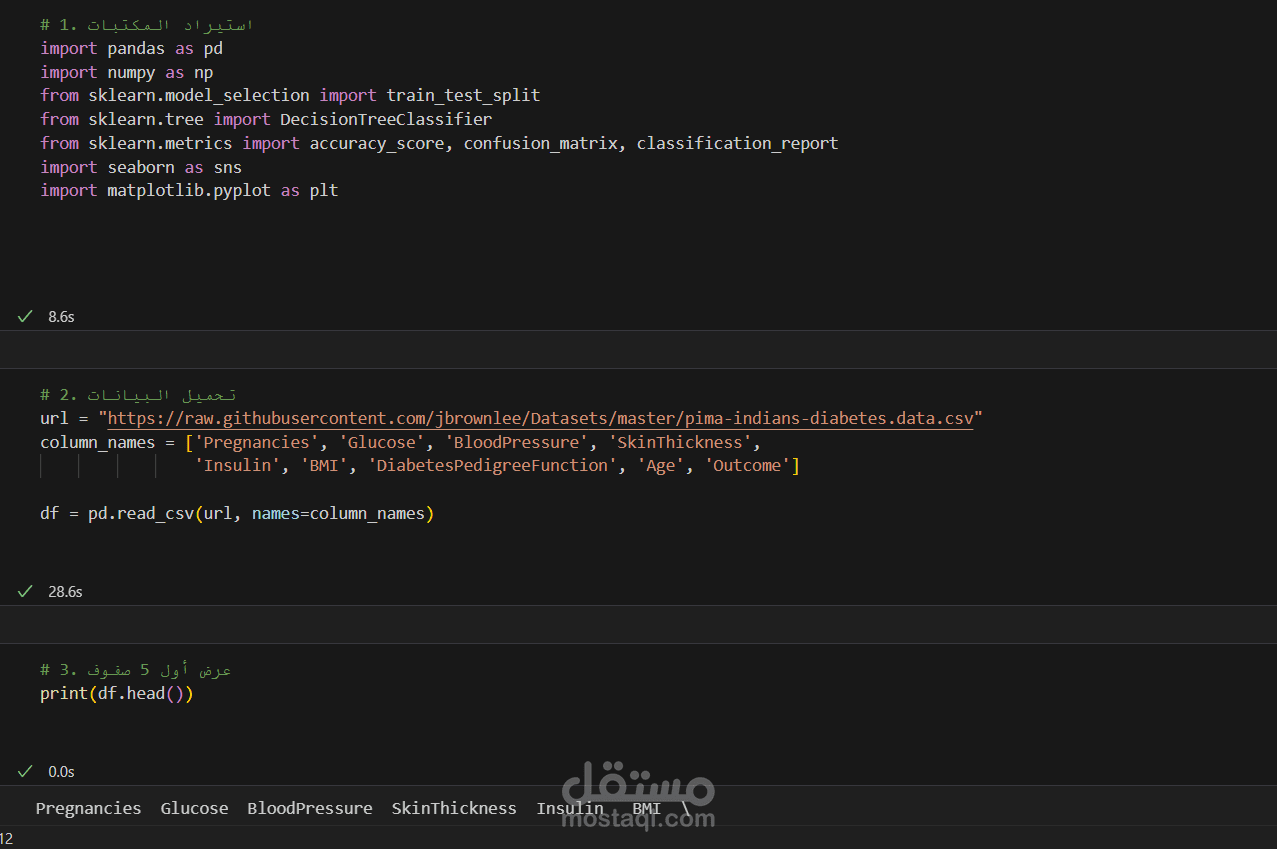Click the 0.0s execution time
This screenshot has height=849, width=1277.
pos(61,772)
